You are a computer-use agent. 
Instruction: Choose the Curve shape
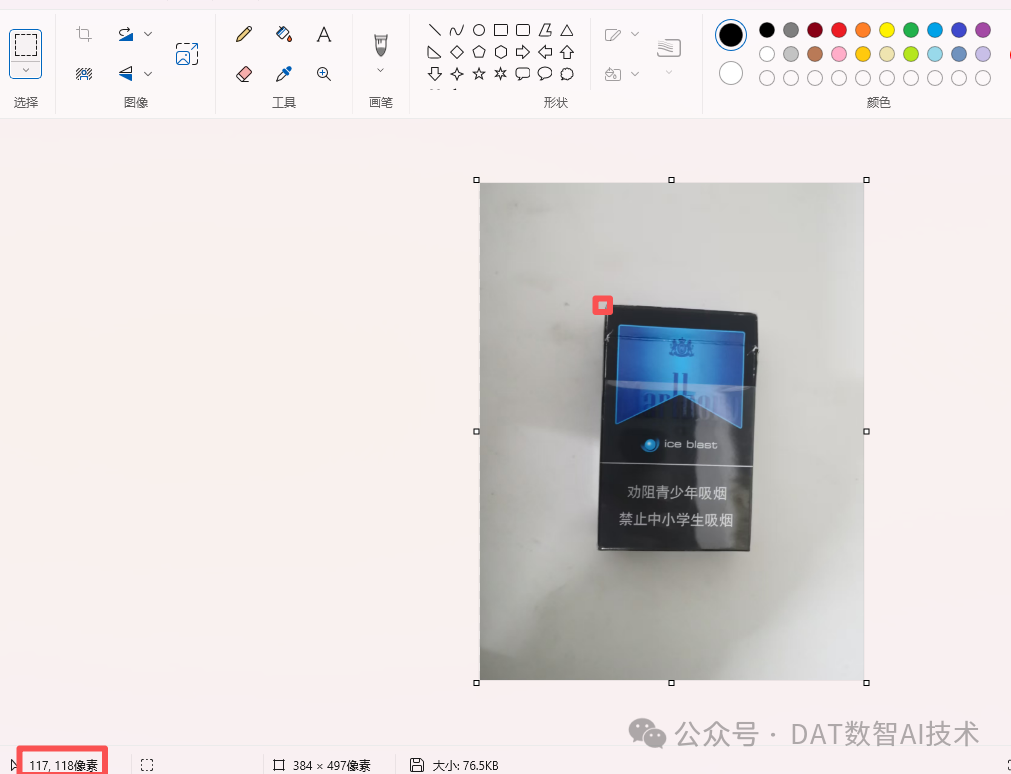coord(456,30)
